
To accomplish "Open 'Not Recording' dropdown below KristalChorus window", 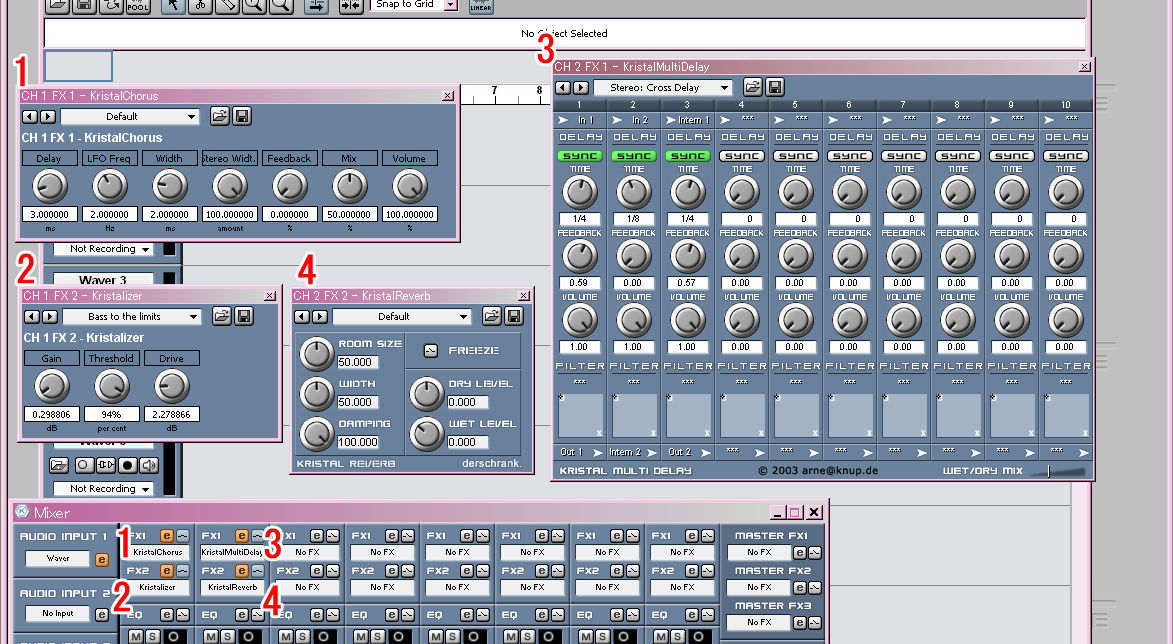I will (x=103, y=249).
